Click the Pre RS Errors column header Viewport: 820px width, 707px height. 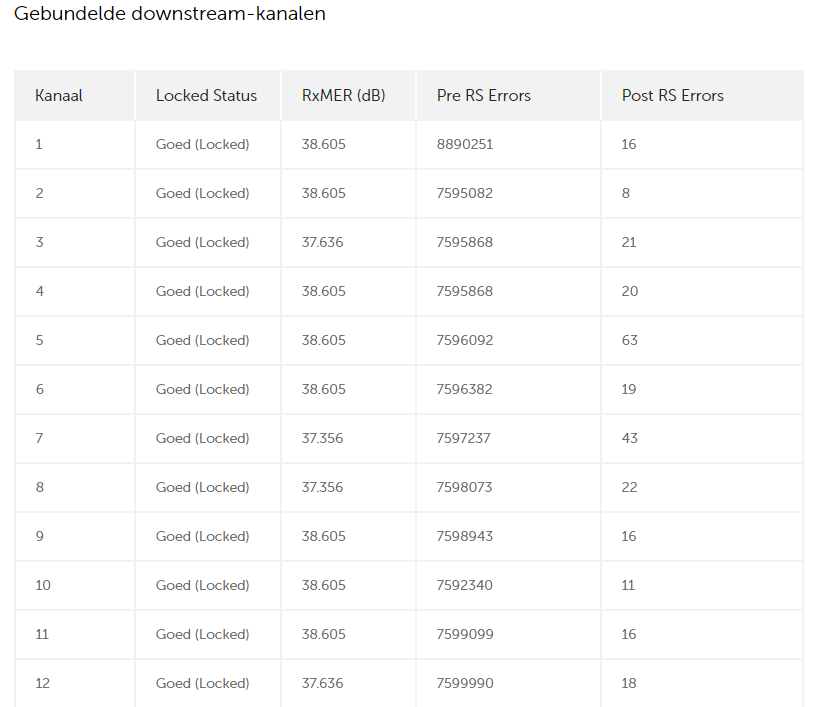tap(484, 96)
